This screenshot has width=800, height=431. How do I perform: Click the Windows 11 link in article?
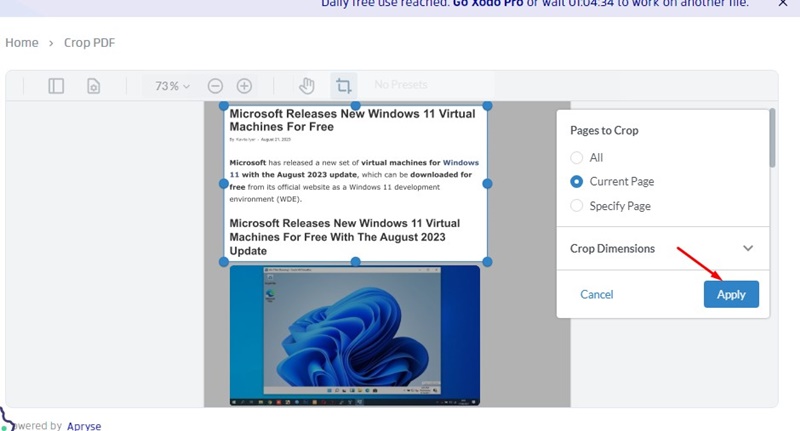pyautogui.click(x=461, y=163)
